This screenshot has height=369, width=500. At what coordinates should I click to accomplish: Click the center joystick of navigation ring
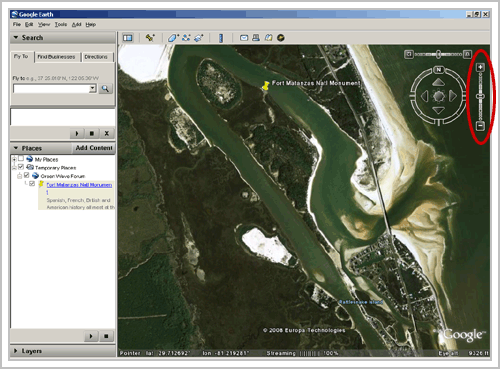point(439,96)
